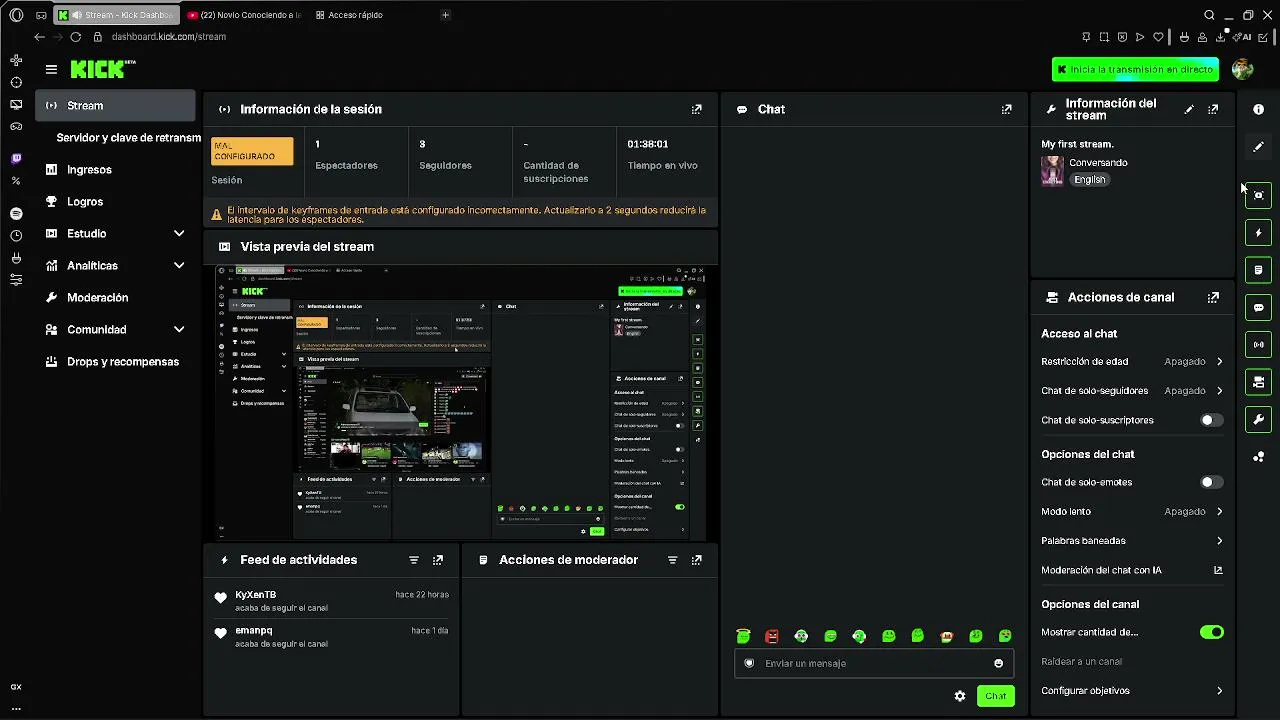
Task: Click Inicia la transmisión en directo button
Action: tap(1136, 69)
